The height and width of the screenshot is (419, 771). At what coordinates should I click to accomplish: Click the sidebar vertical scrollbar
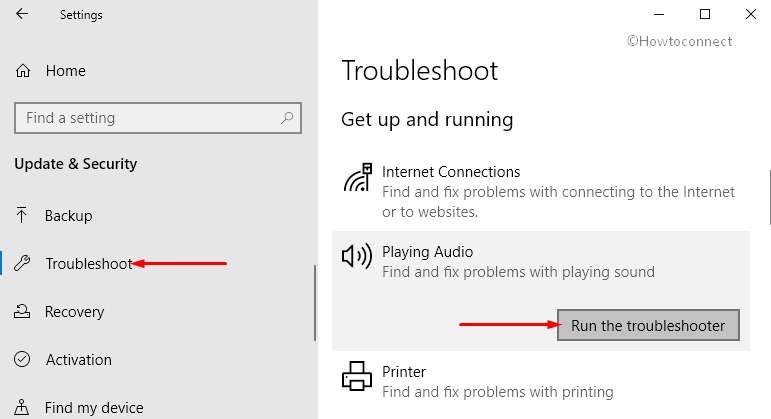pos(315,302)
